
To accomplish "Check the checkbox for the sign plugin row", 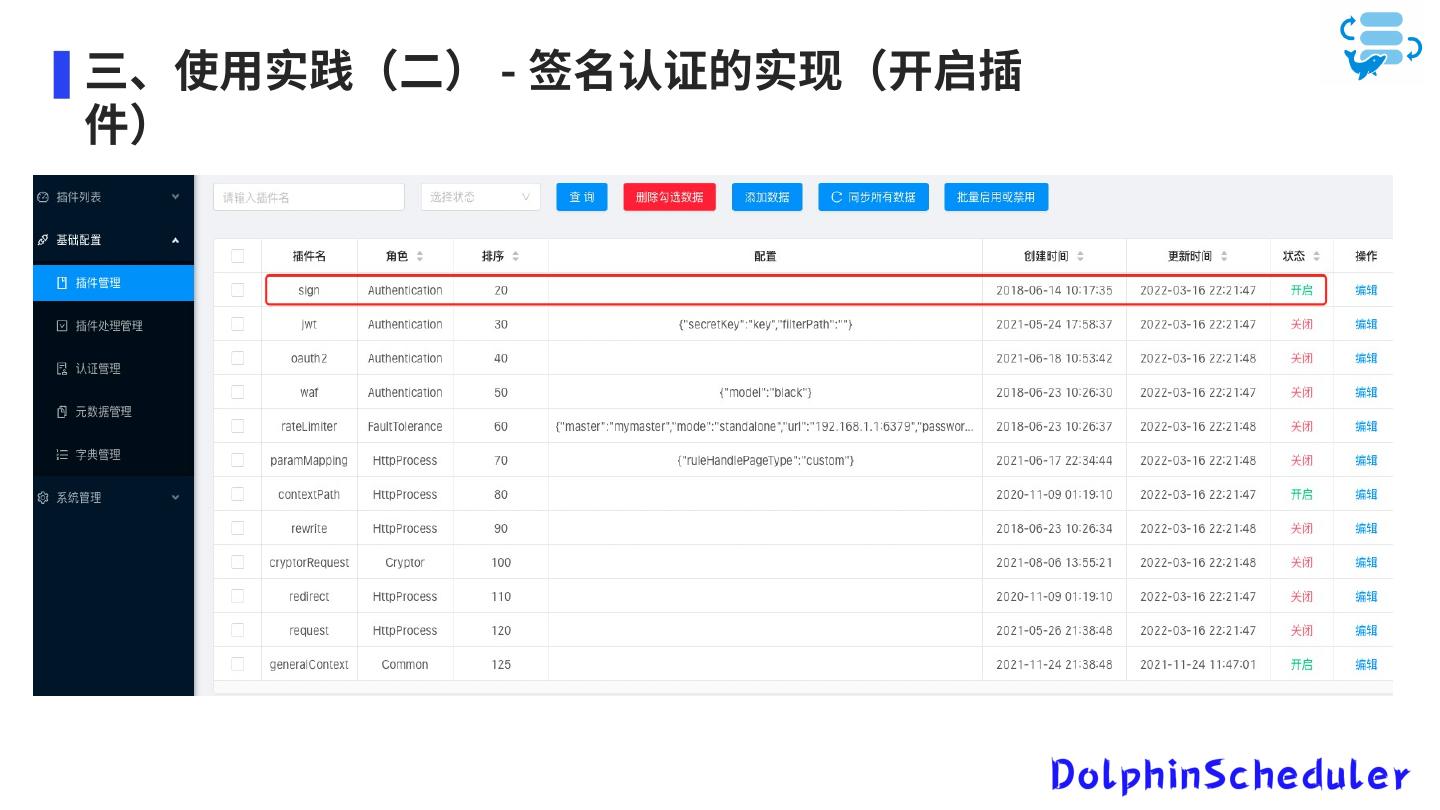I will tap(238, 290).
